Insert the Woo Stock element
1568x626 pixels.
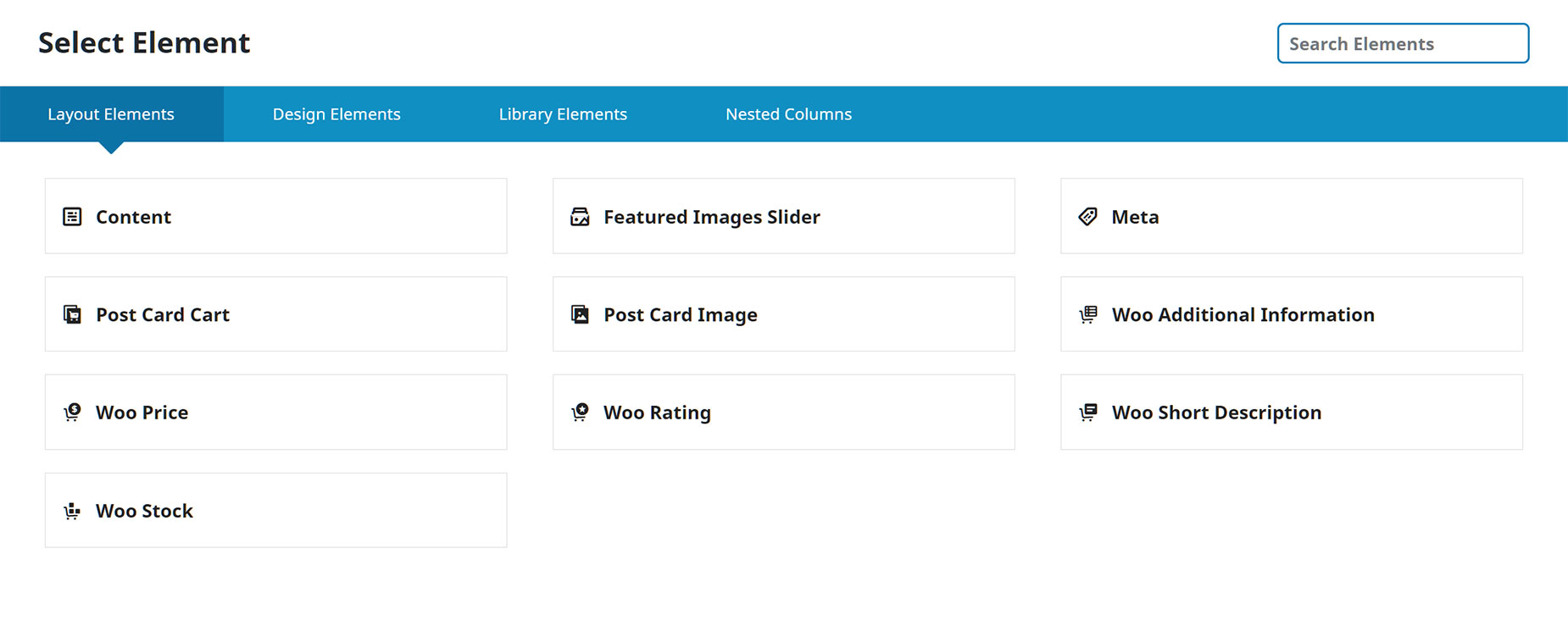(275, 510)
